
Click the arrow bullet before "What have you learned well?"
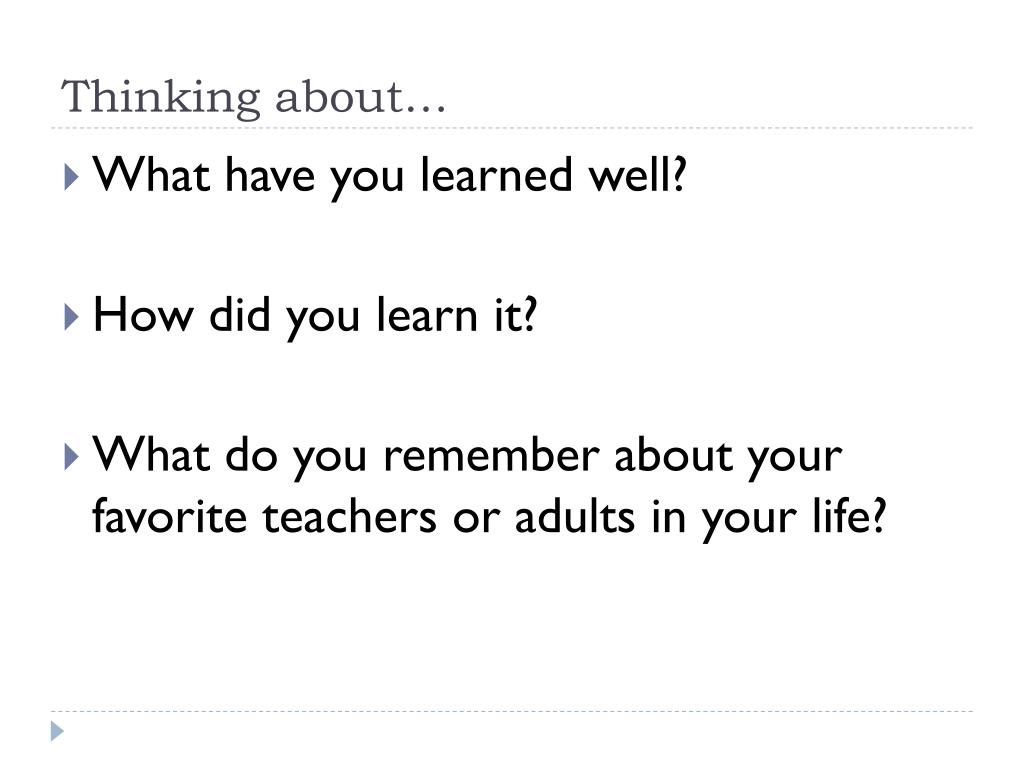tap(72, 177)
